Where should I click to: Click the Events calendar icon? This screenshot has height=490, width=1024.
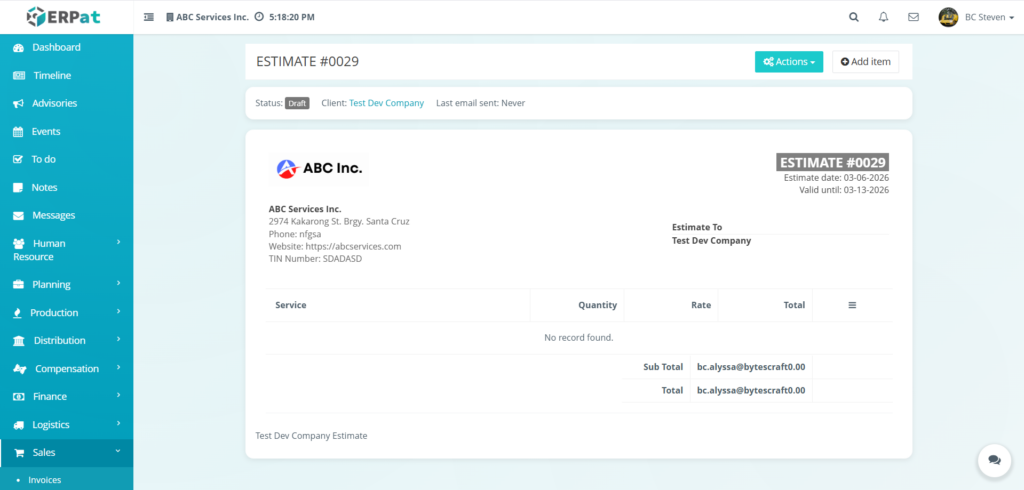tap(18, 132)
